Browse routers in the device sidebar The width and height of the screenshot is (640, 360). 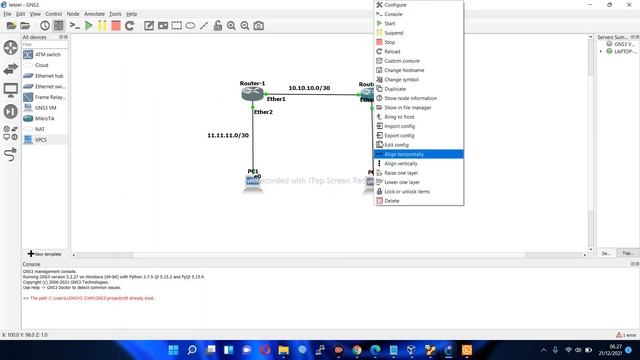(11, 47)
